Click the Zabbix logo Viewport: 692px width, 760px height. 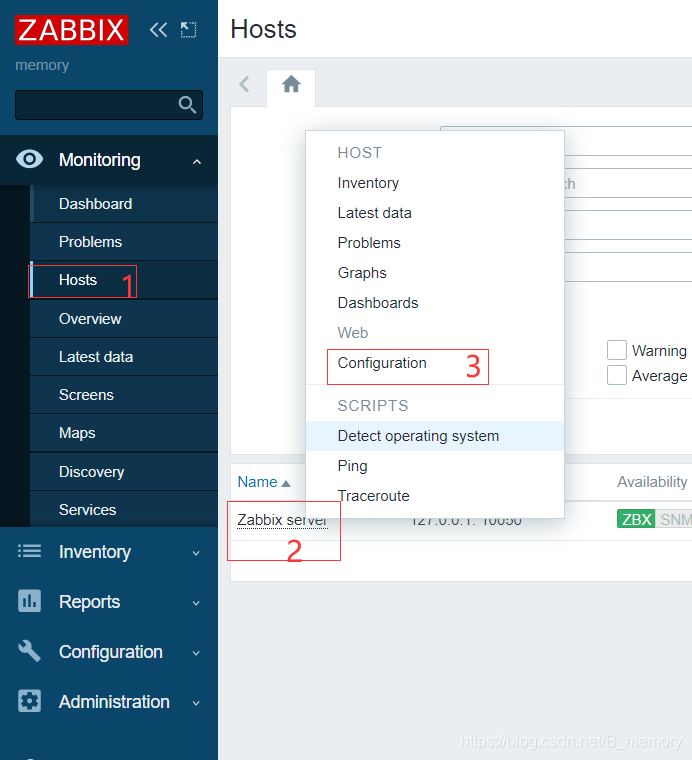[72, 30]
